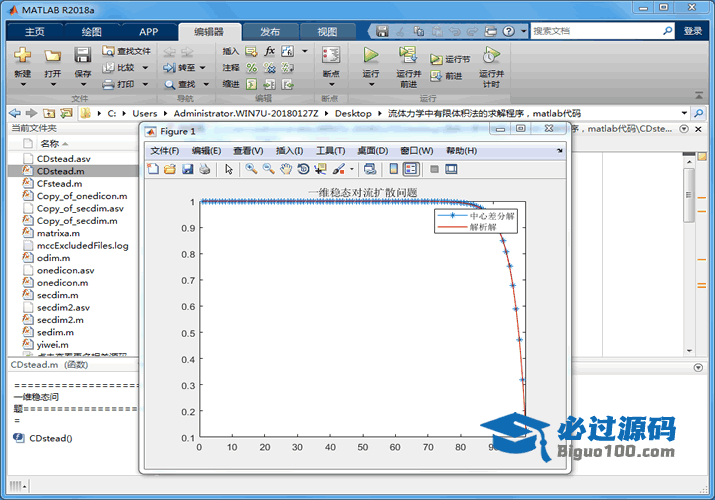Click the back arrow in address bar
715x500 pixels.
[15, 113]
